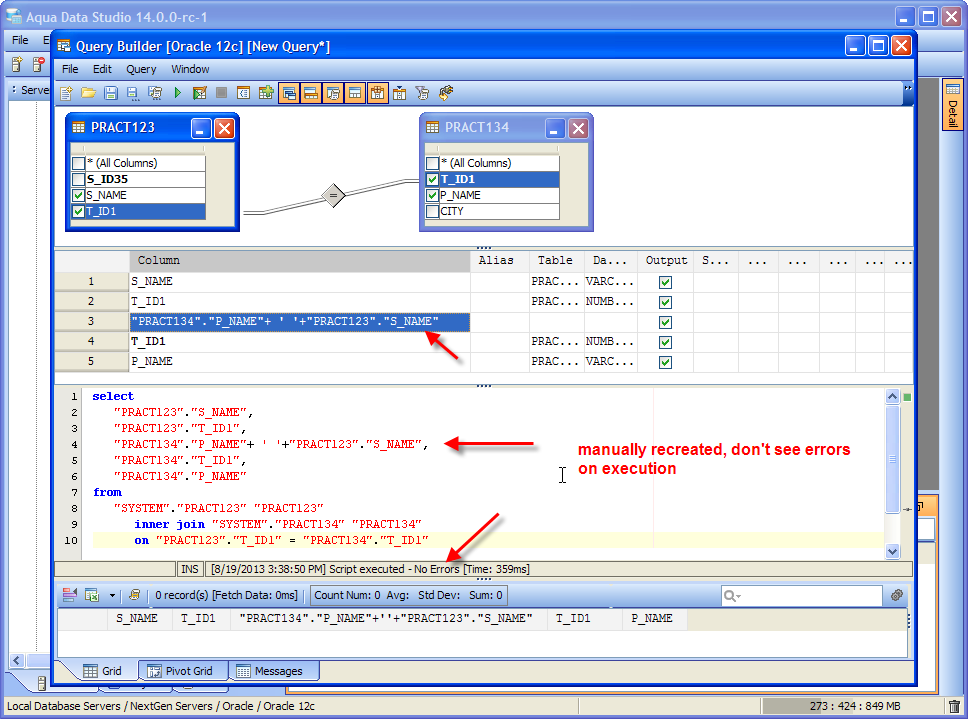Switch to the Grid tab
968x719 pixels.
[103, 671]
